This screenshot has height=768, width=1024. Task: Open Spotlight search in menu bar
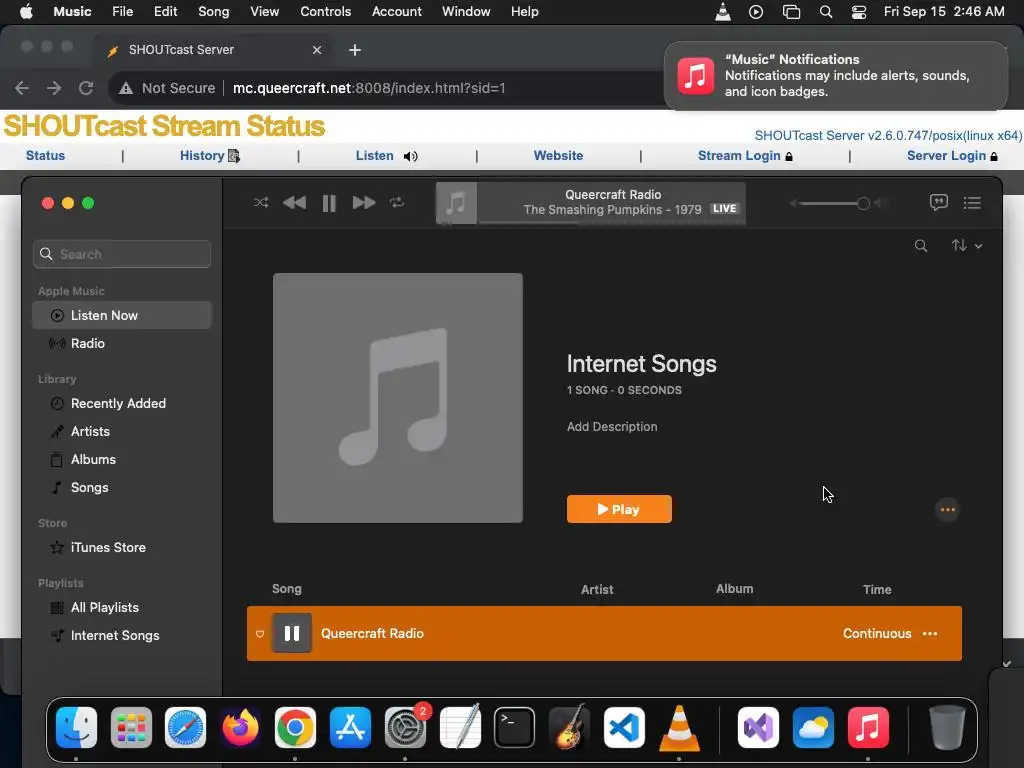tap(825, 12)
